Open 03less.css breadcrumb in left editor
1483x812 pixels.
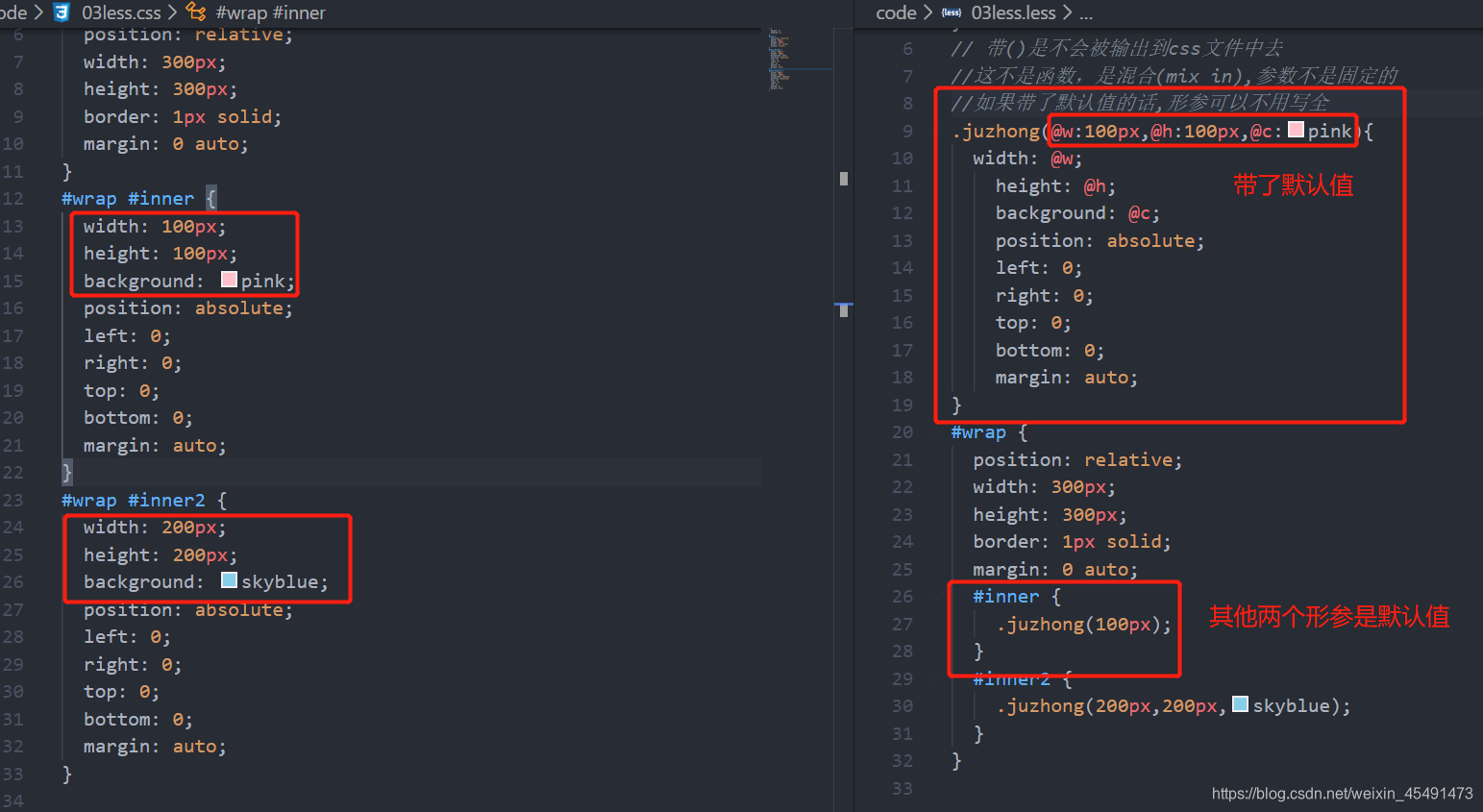click(x=121, y=12)
